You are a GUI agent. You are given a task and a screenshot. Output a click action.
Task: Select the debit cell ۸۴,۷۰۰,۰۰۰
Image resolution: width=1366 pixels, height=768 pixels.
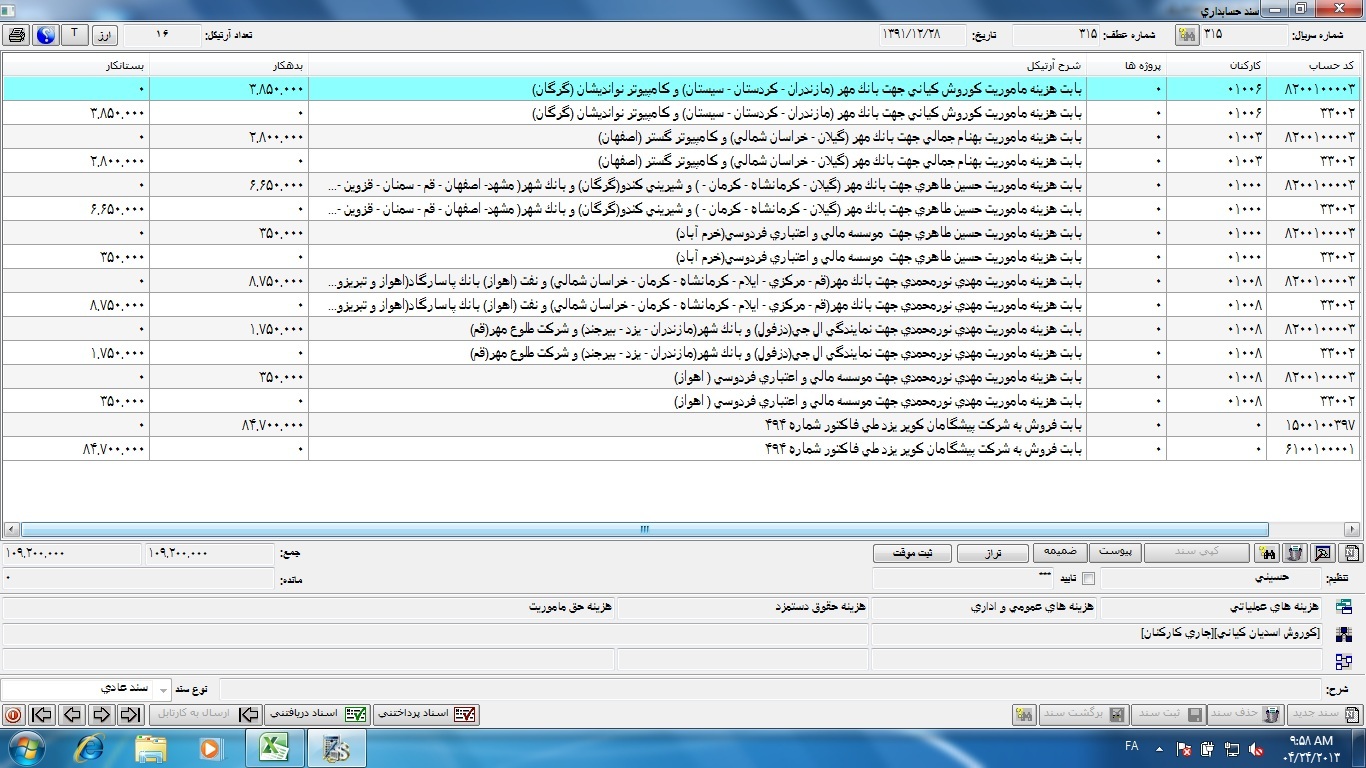[229, 425]
